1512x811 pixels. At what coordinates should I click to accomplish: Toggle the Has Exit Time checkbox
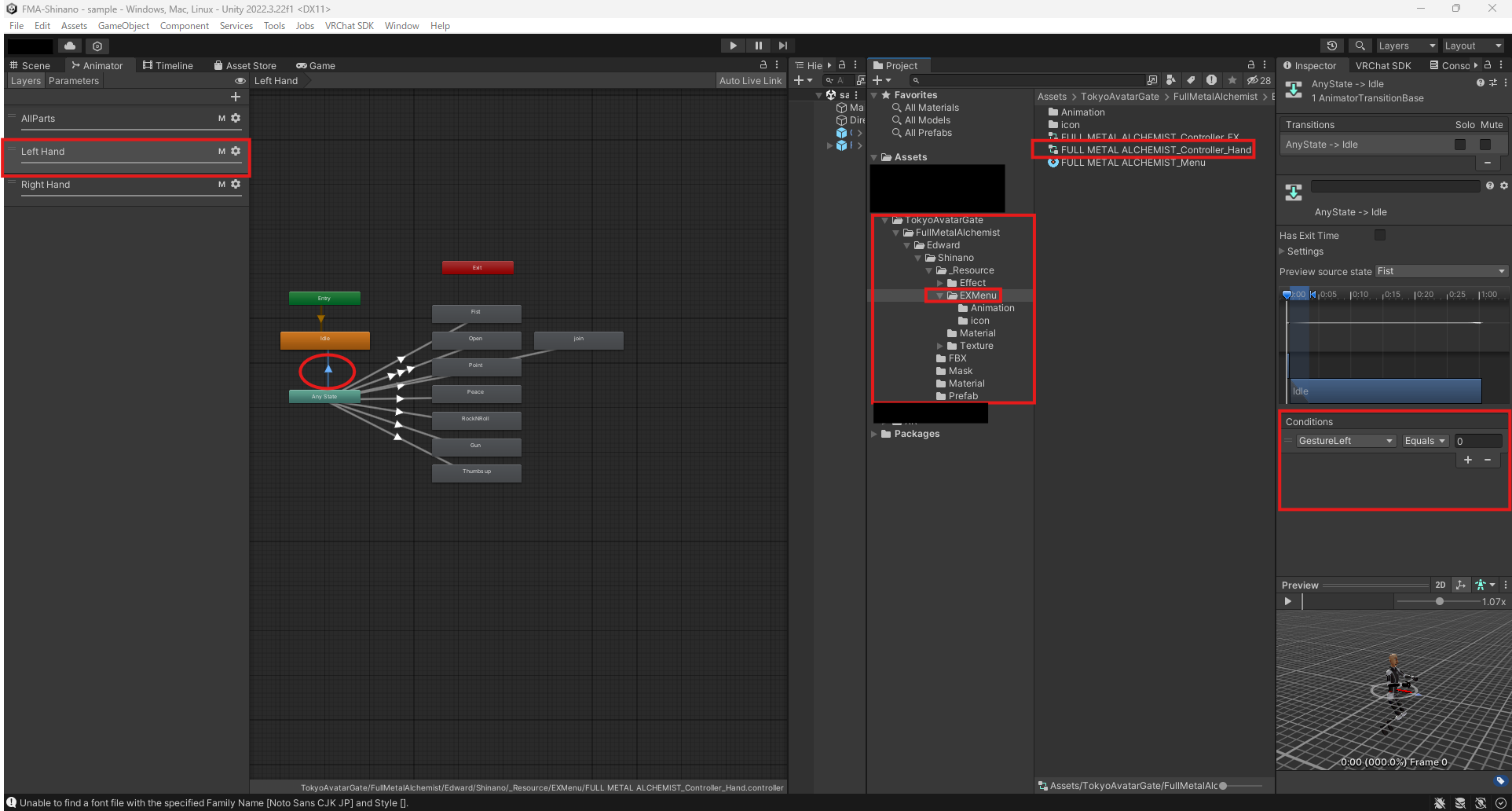[x=1379, y=235]
